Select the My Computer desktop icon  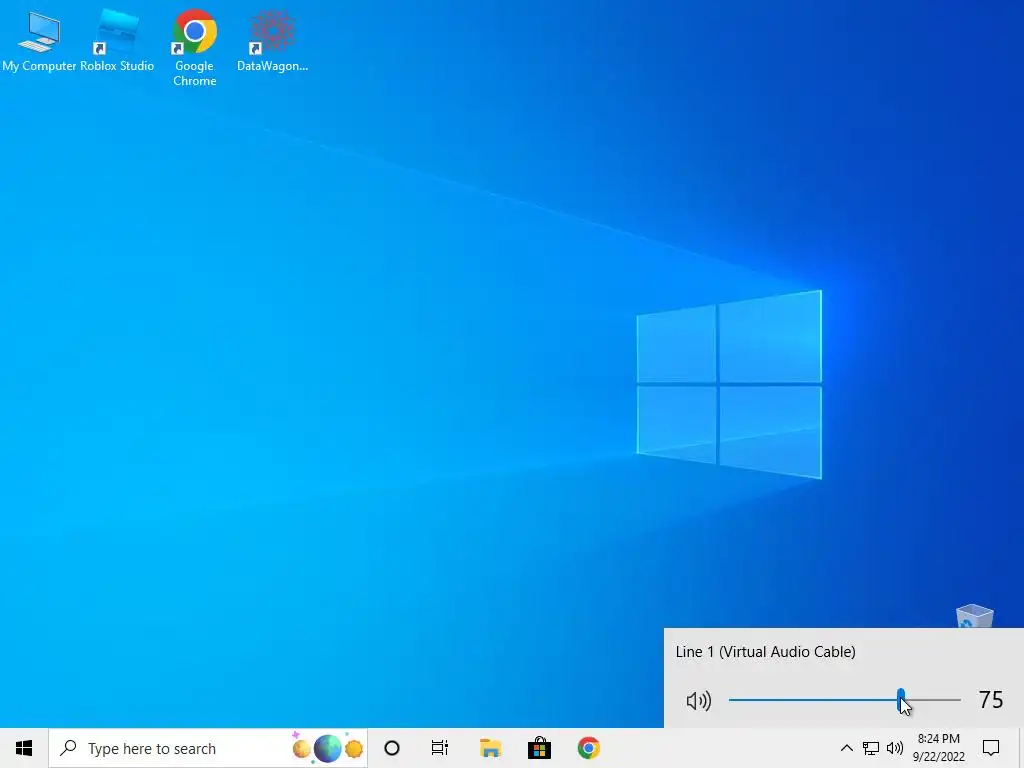click(x=39, y=41)
